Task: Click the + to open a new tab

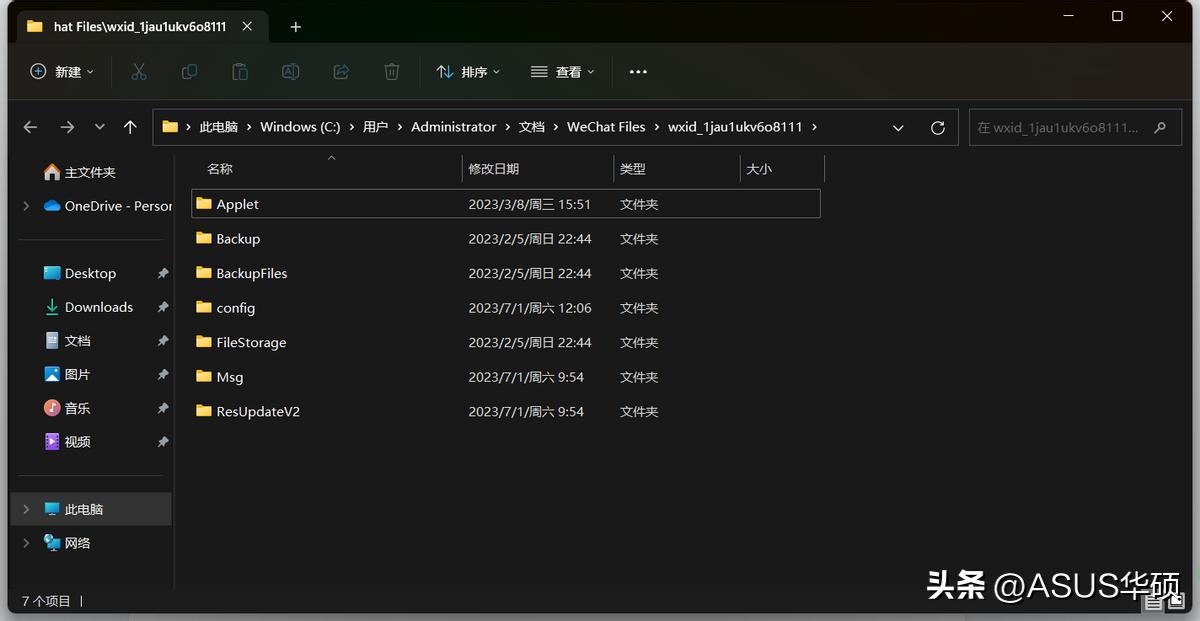Action: 295,27
